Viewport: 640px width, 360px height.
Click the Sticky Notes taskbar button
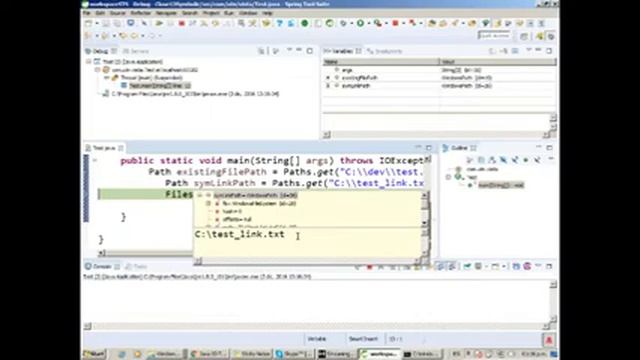click(x=251, y=354)
